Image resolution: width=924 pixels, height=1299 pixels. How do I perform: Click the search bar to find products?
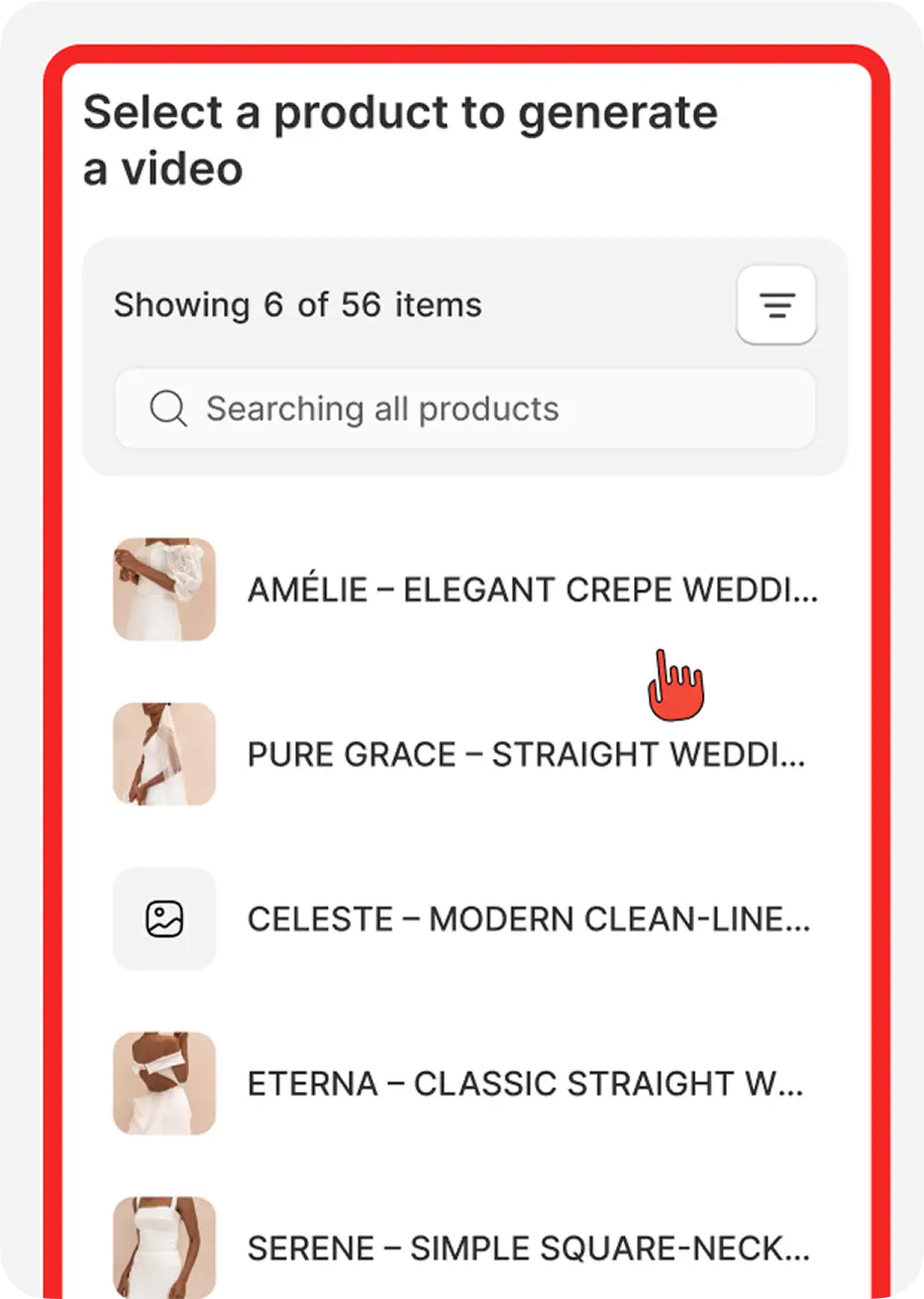[465, 408]
